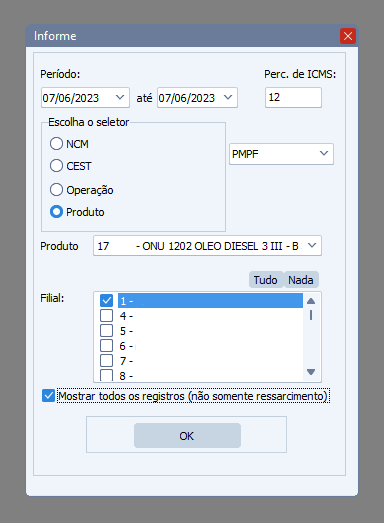Click the Filial list scroll up arrow

[311, 301]
